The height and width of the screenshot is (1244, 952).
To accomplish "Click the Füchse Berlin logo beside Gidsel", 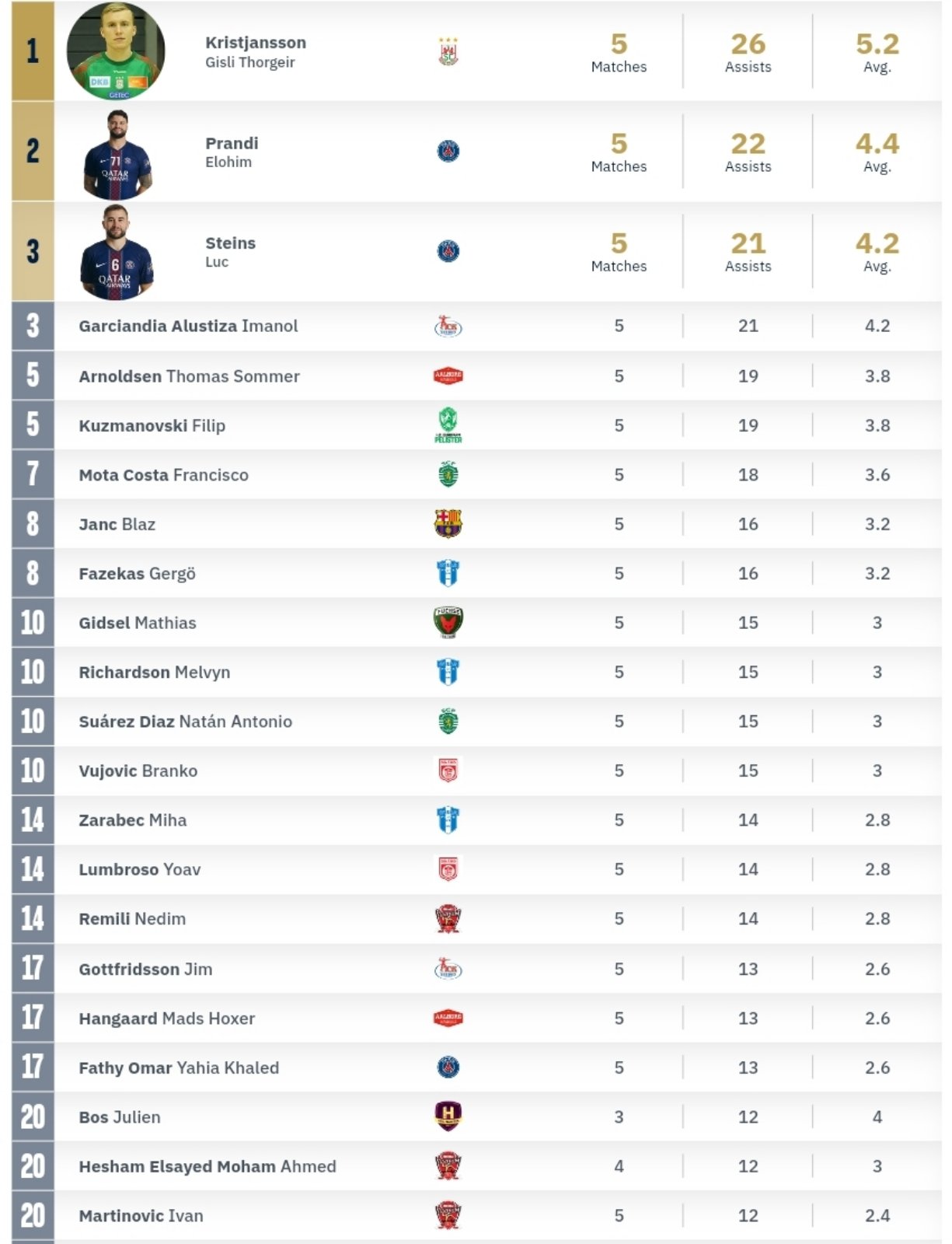I will (448, 623).
